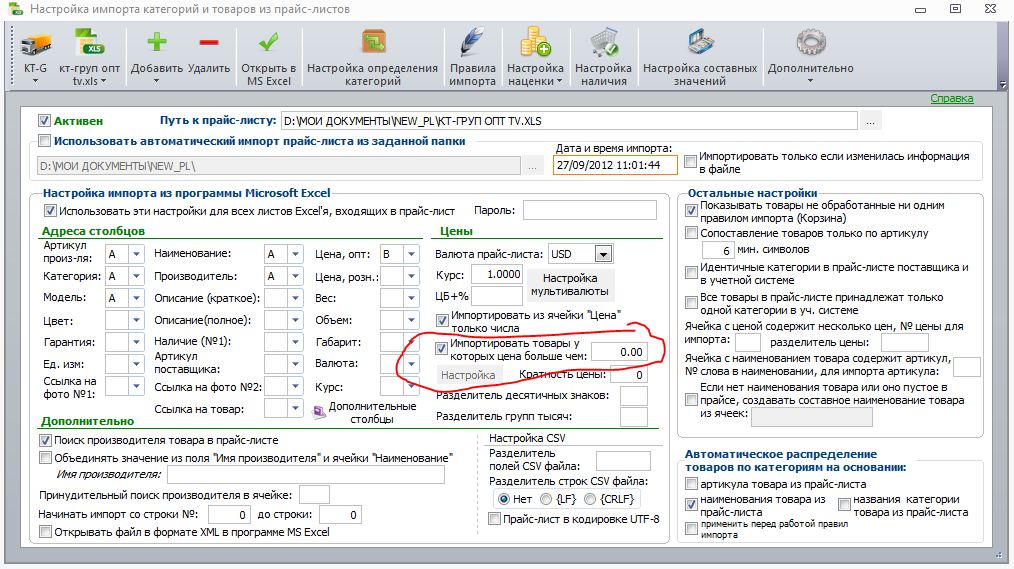Toggle Поиск производителя товара в прайс-листе
The width and height of the screenshot is (1014, 569).
click(x=45, y=440)
